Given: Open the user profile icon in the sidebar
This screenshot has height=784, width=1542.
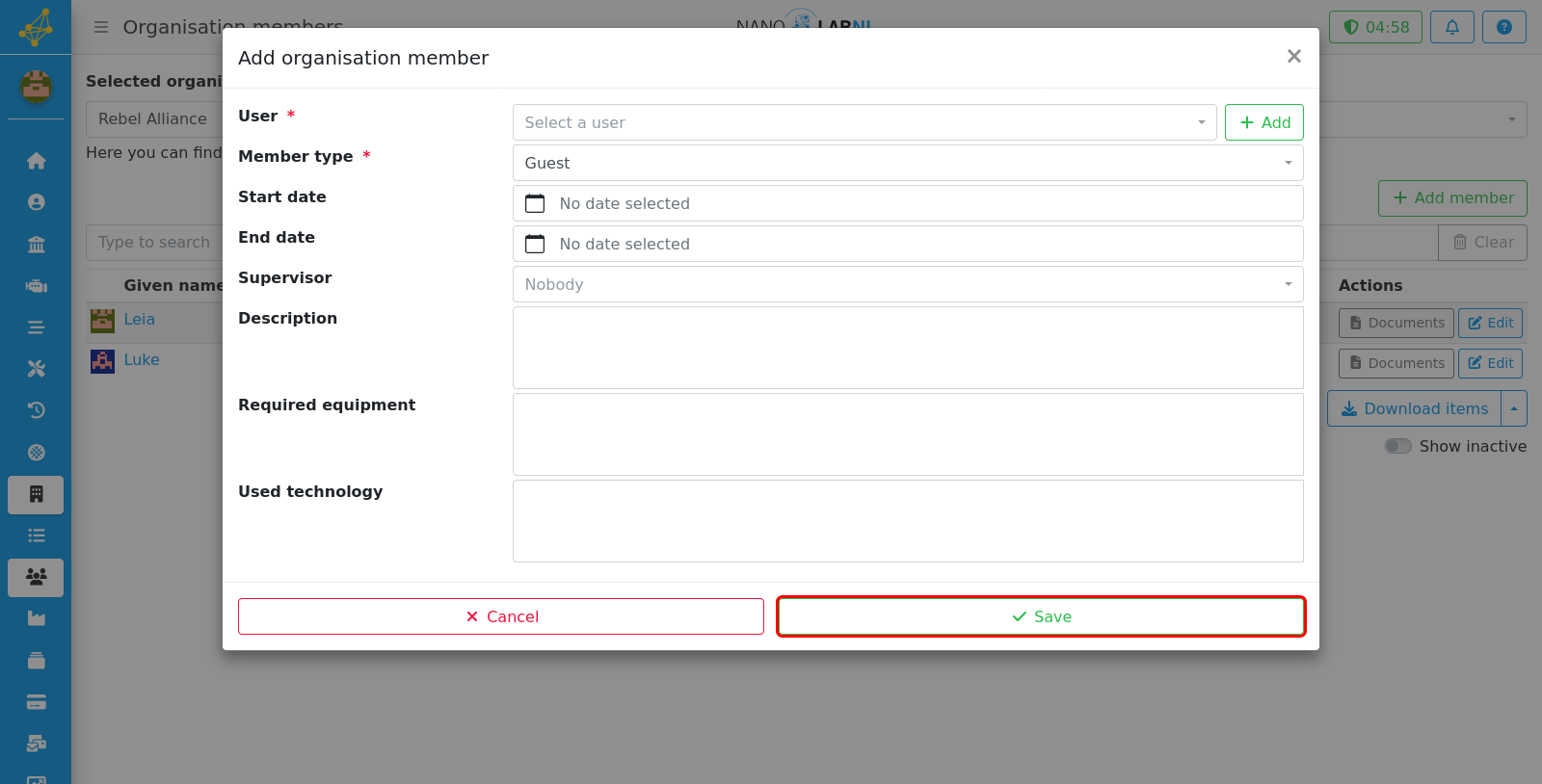Looking at the screenshot, I should [36, 202].
